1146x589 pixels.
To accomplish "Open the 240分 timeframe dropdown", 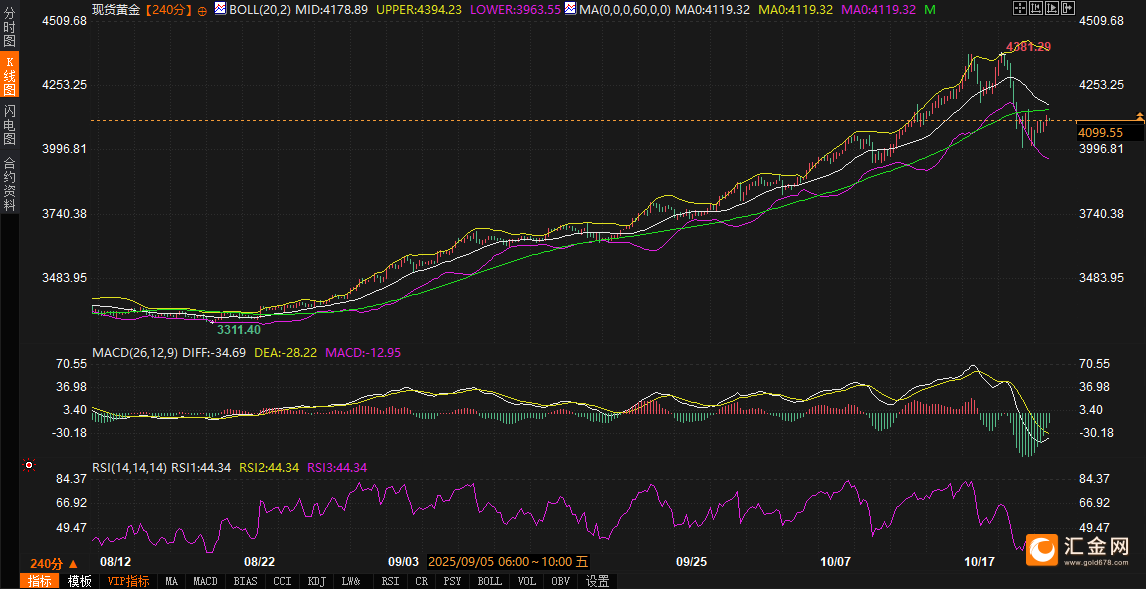I will (x=53, y=564).
